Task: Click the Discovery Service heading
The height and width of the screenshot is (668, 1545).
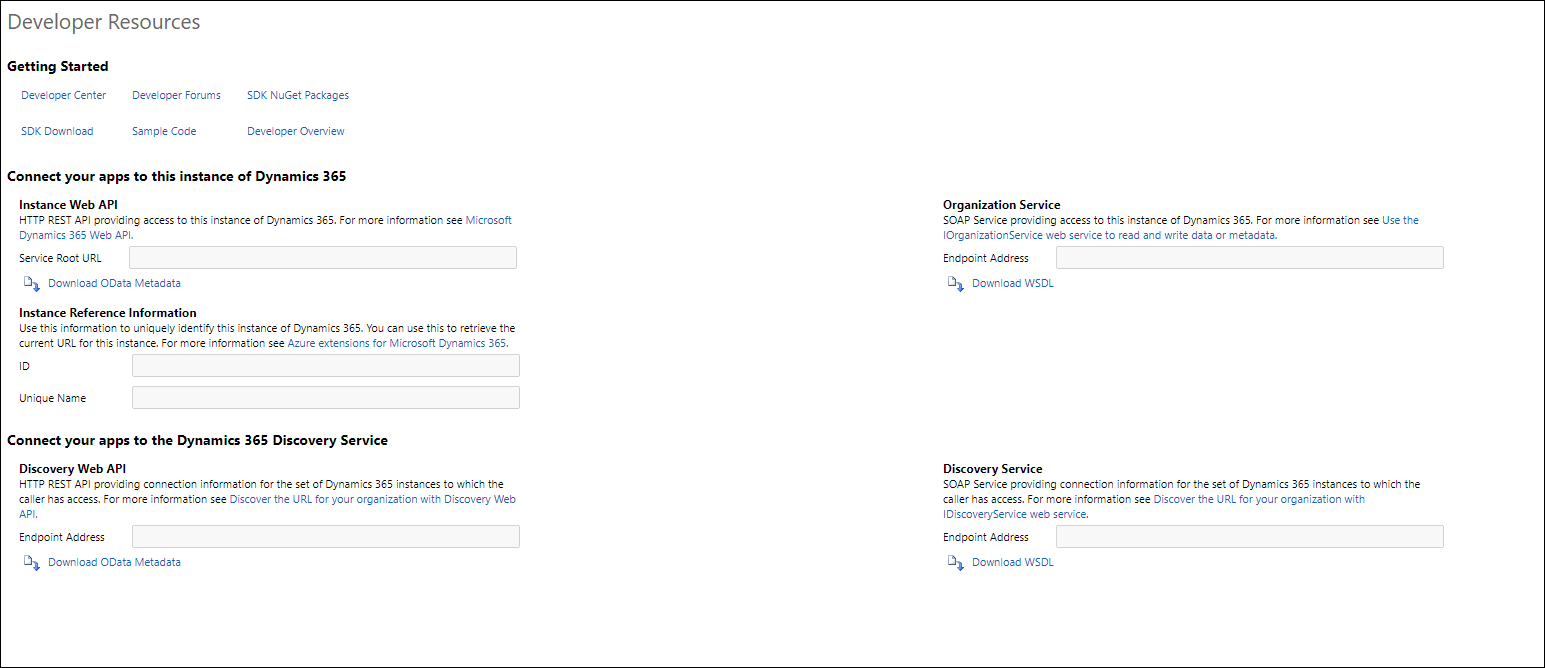Action: coord(993,469)
